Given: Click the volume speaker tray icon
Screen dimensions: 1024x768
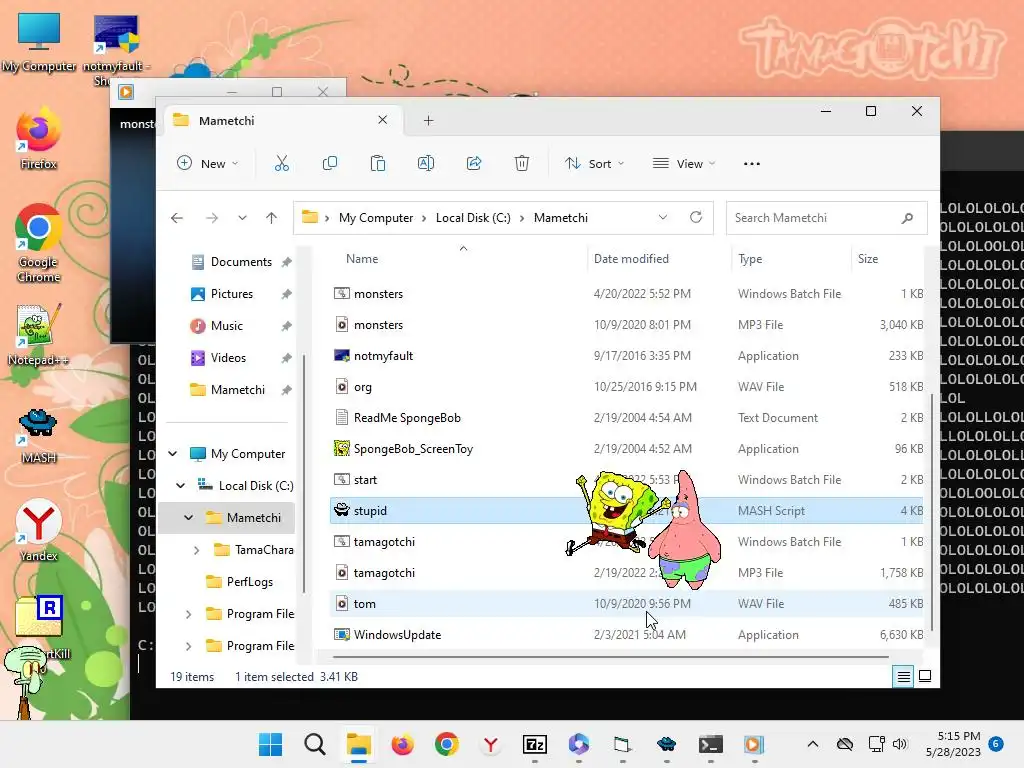Looking at the screenshot, I should (900, 744).
